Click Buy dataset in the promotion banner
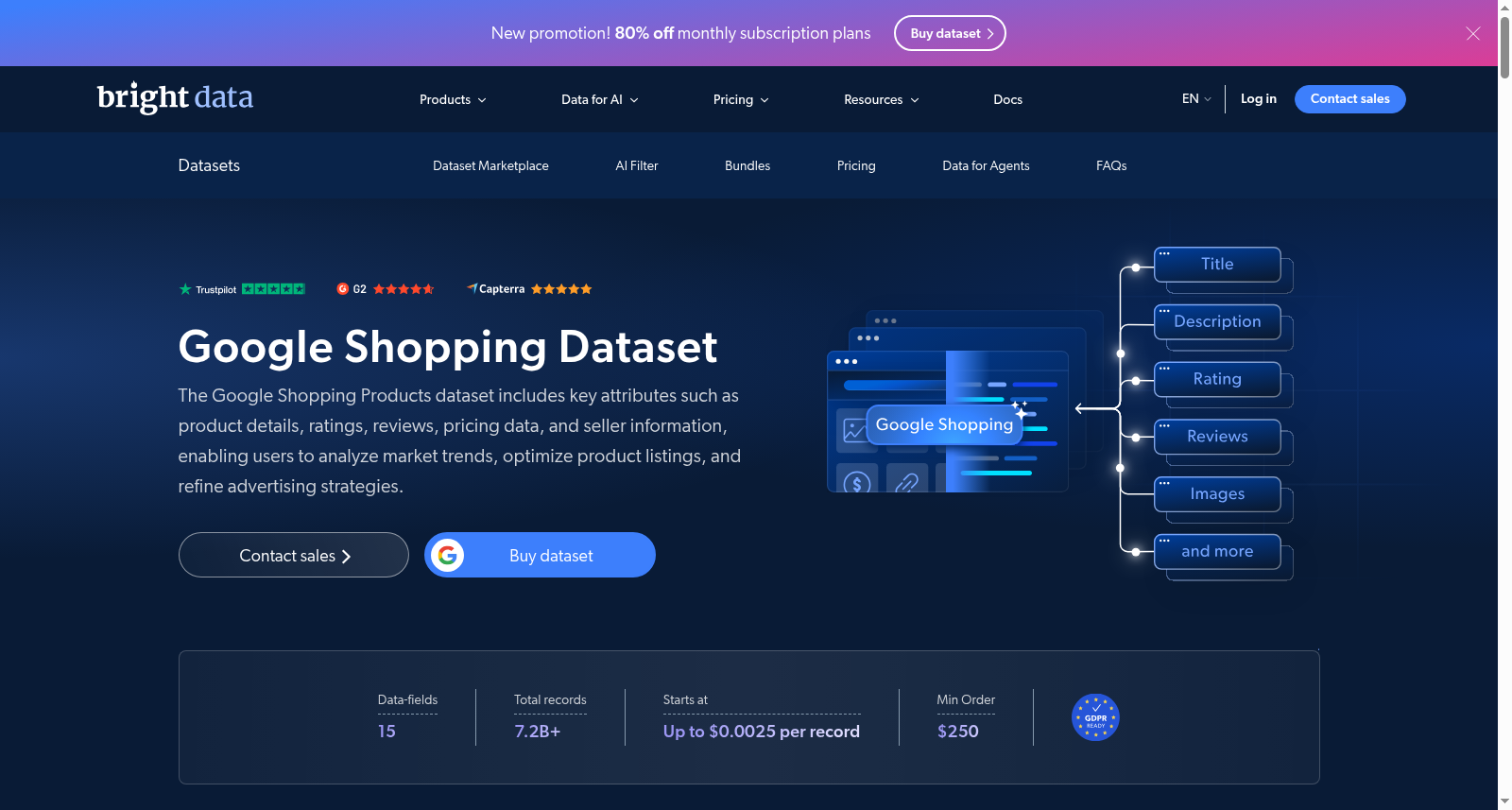The image size is (1512, 810). click(x=950, y=33)
